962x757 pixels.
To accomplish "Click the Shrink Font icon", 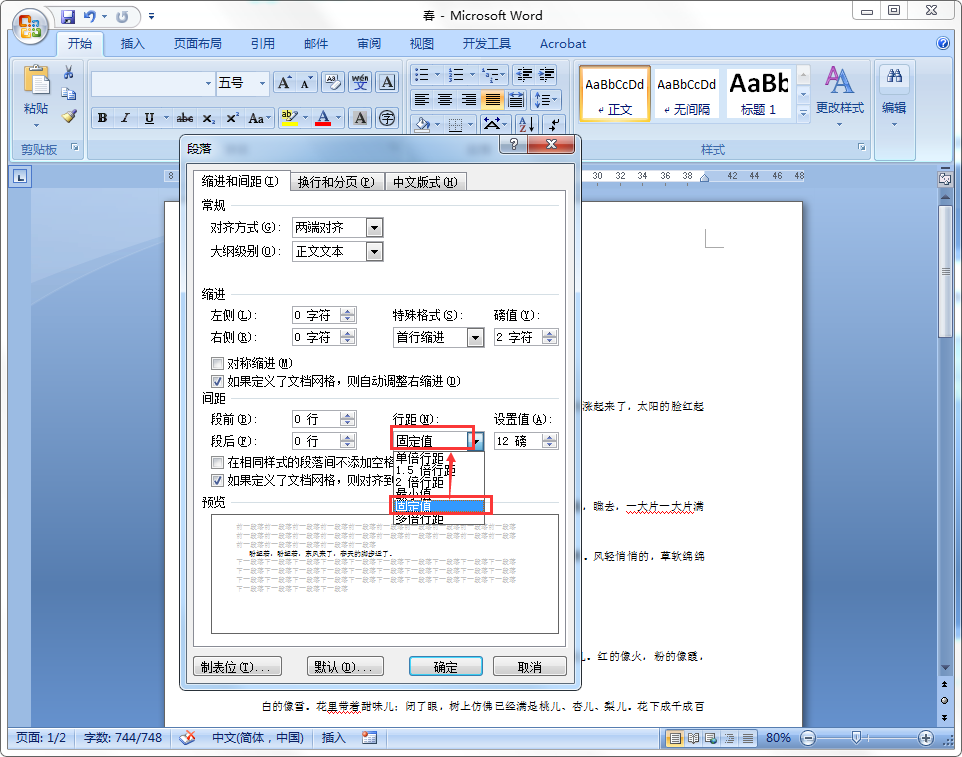I will pos(306,83).
